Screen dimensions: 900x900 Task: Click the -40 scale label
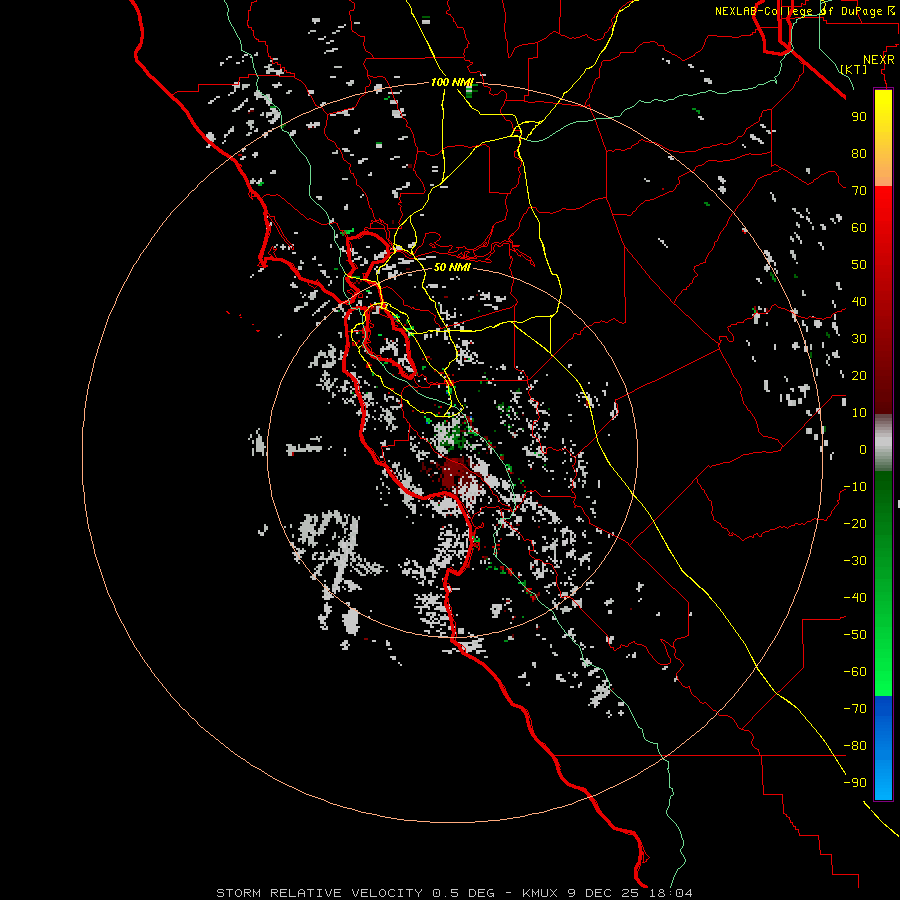855,598
